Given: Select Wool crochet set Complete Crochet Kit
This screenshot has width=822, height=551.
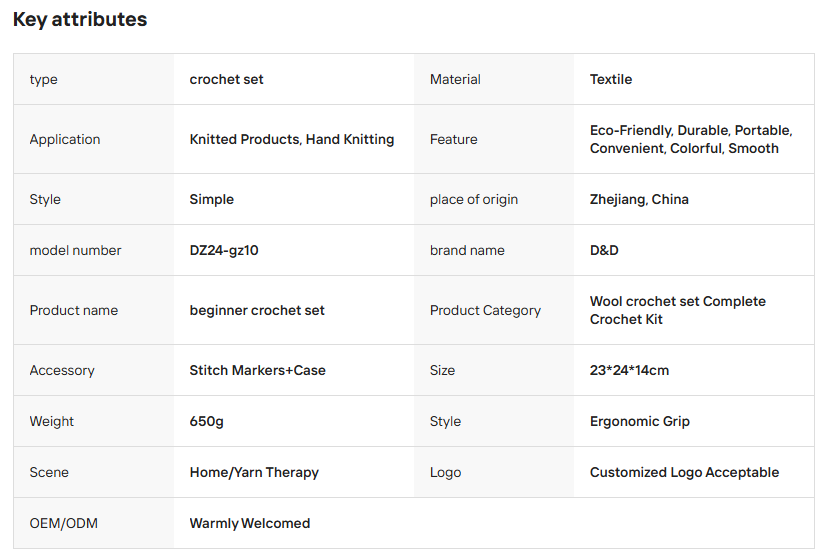Looking at the screenshot, I should tap(678, 310).
